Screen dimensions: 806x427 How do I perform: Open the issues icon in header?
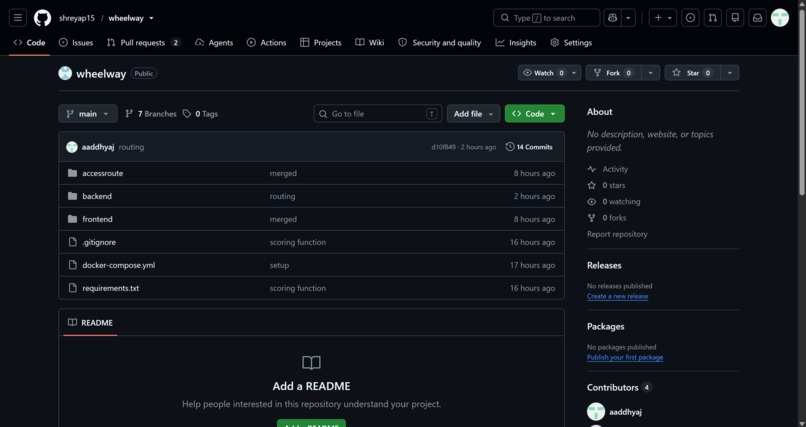[690, 18]
